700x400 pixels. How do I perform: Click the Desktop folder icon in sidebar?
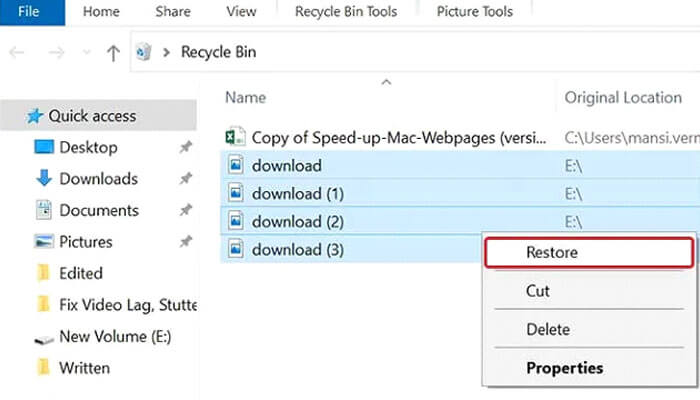pos(44,148)
